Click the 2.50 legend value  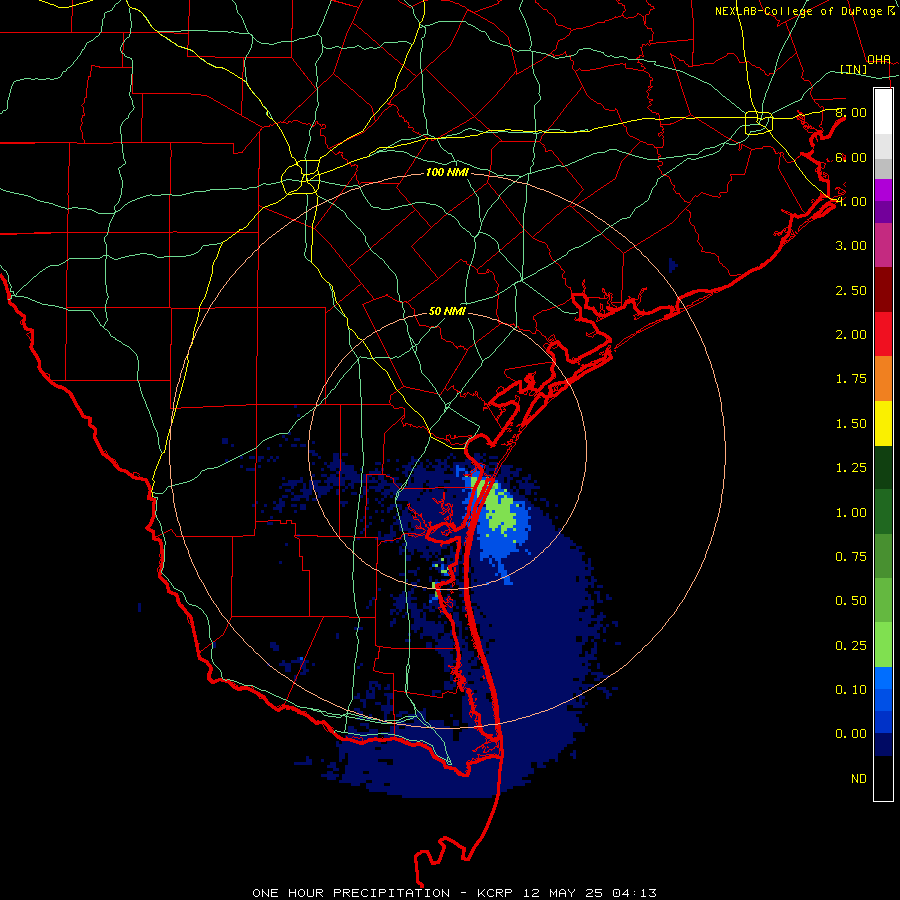coord(851,290)
